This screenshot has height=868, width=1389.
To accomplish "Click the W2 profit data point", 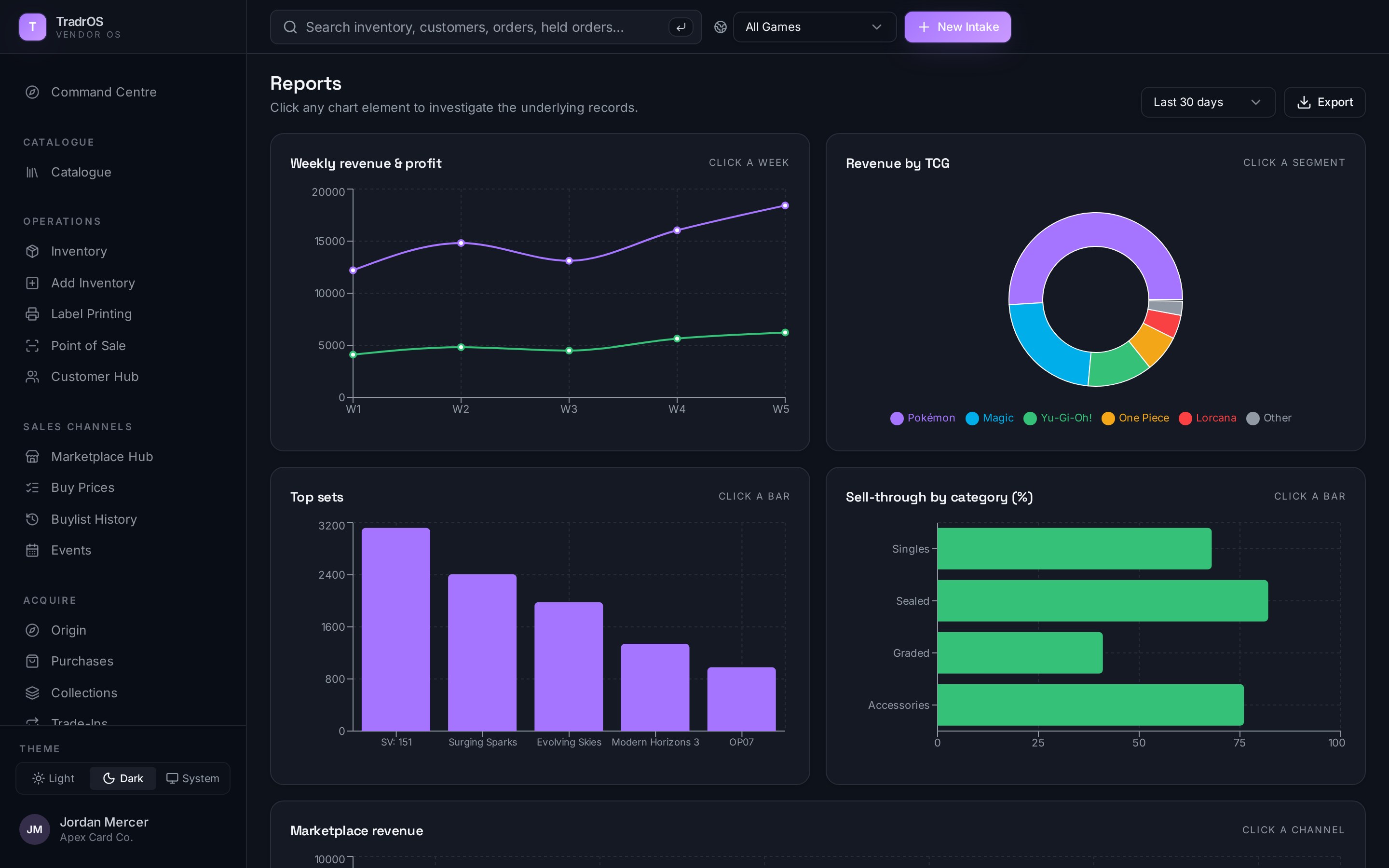I will [x=461, y=347].
